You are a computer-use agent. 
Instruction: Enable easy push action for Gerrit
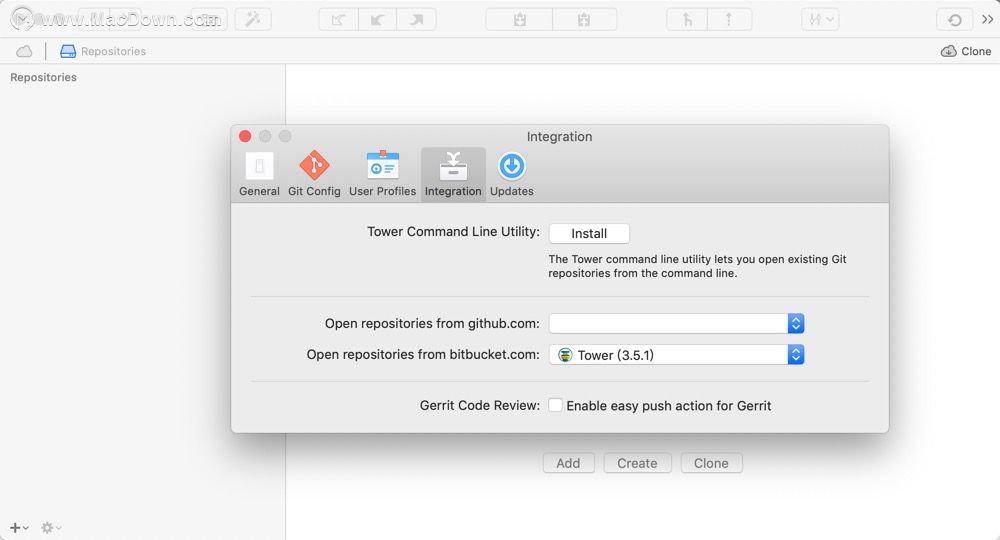point(555,405)
